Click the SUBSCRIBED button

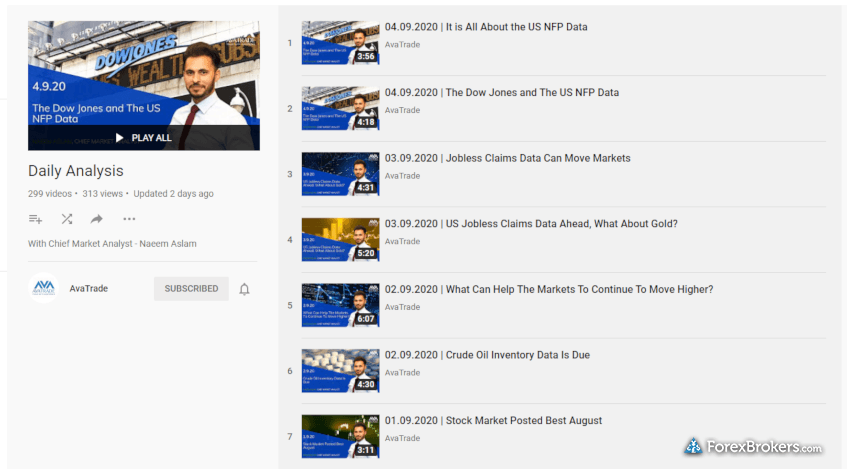point(191,289)
